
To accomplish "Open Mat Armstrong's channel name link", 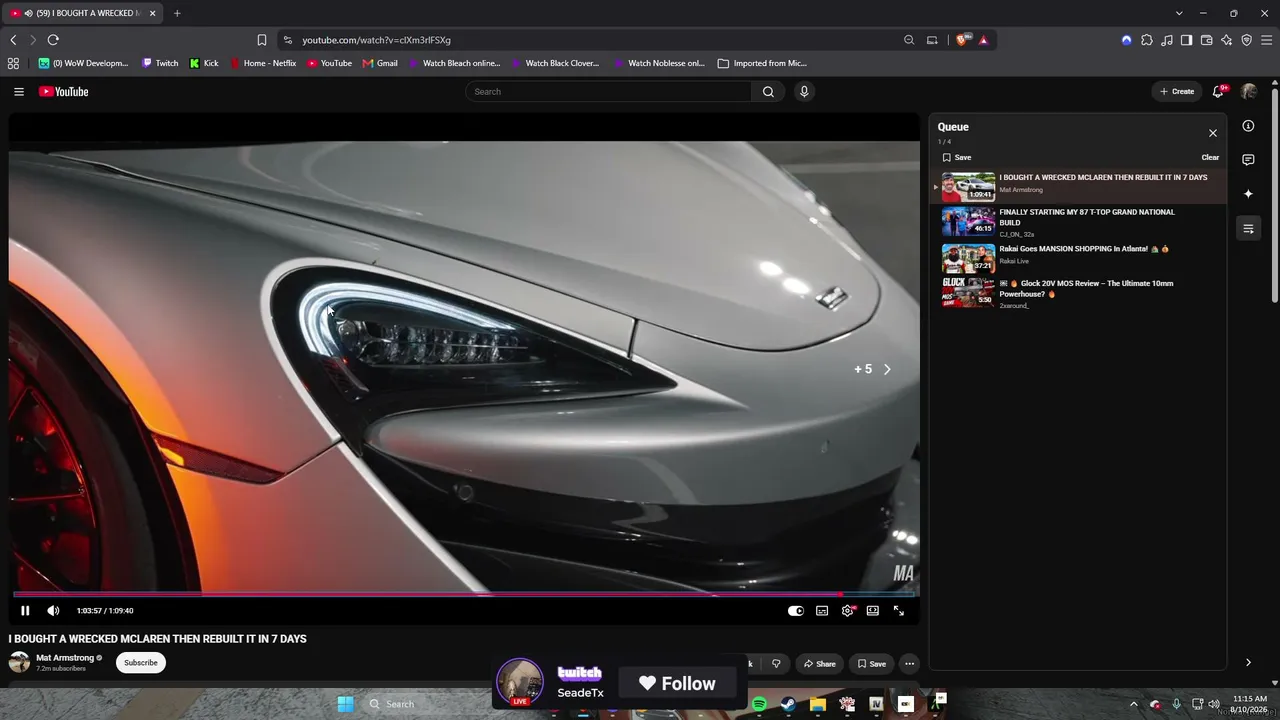I will 65,658.
